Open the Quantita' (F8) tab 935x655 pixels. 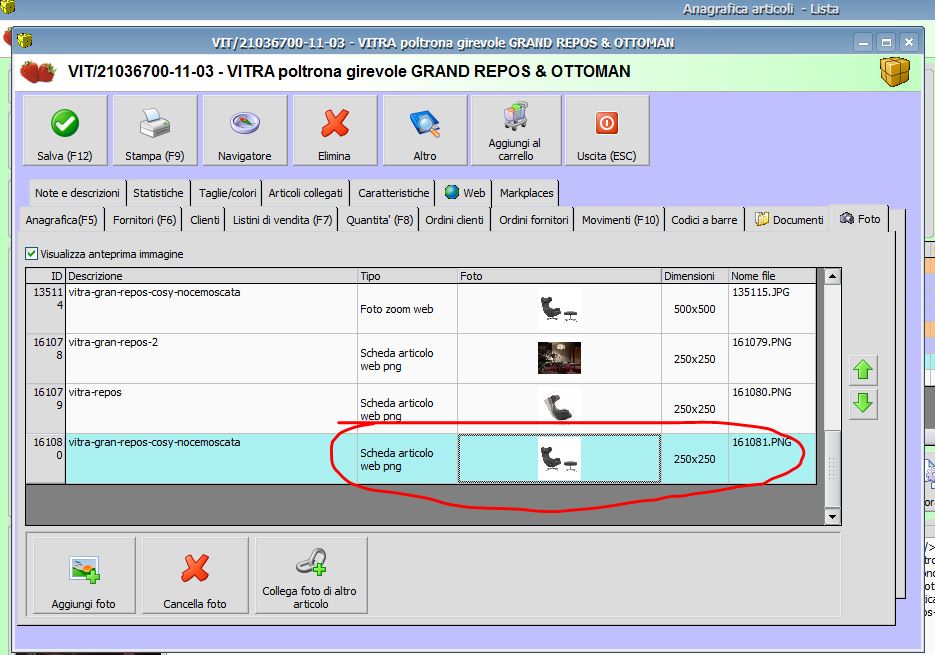pyautogui.click(x=379, y=220)
